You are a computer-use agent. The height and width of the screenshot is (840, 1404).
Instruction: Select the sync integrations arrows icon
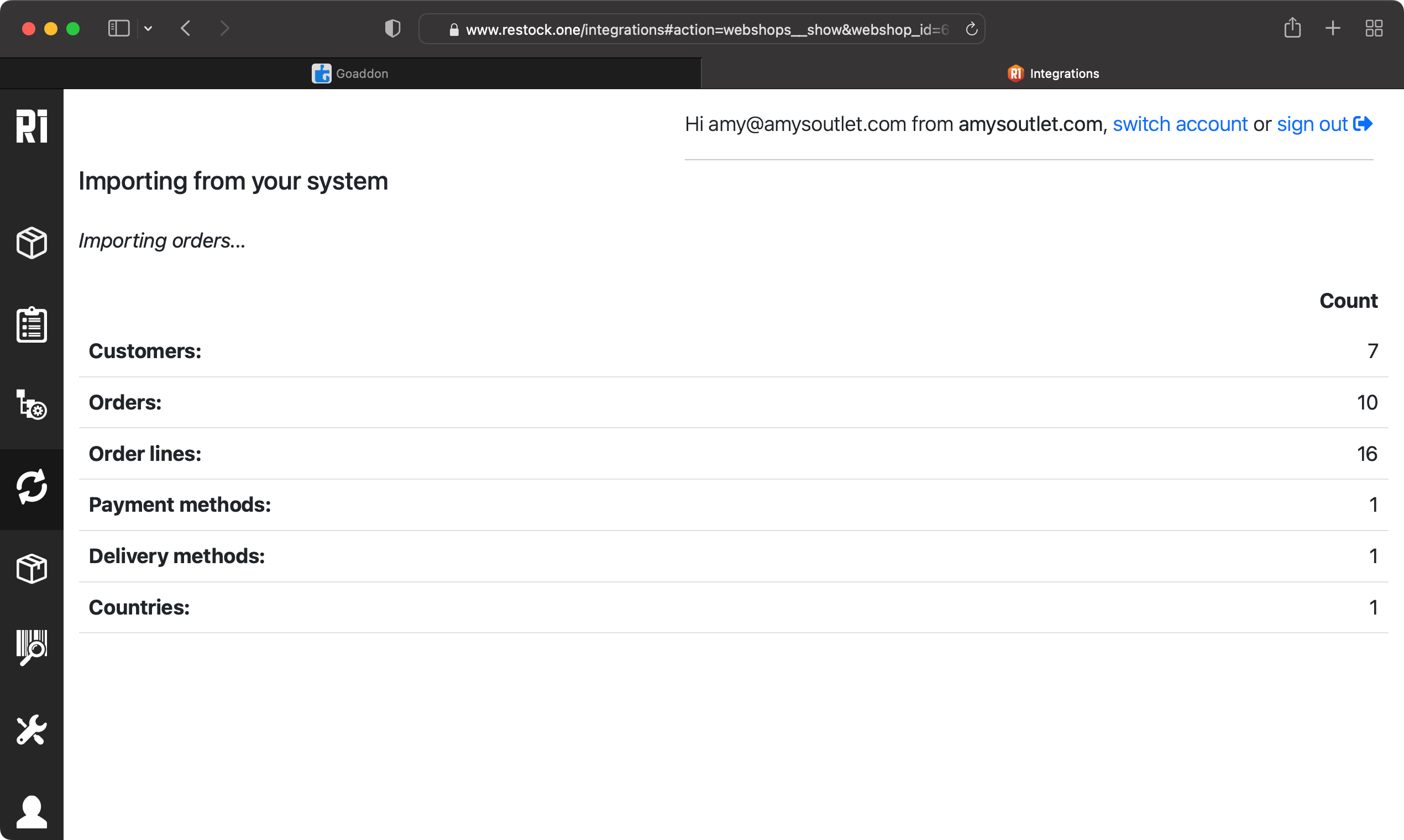coord(32,487)
